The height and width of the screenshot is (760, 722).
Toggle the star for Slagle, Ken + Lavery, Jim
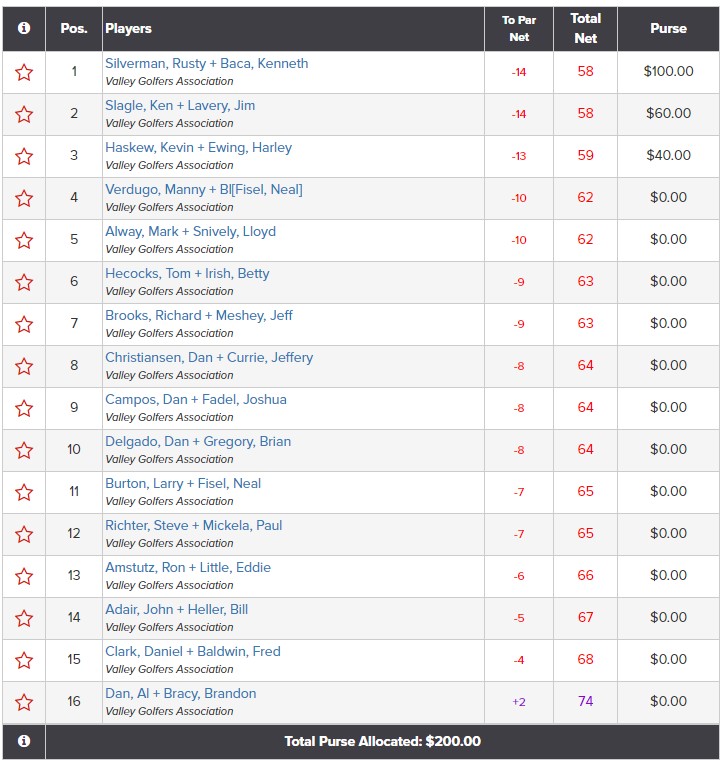pos(24,115)
